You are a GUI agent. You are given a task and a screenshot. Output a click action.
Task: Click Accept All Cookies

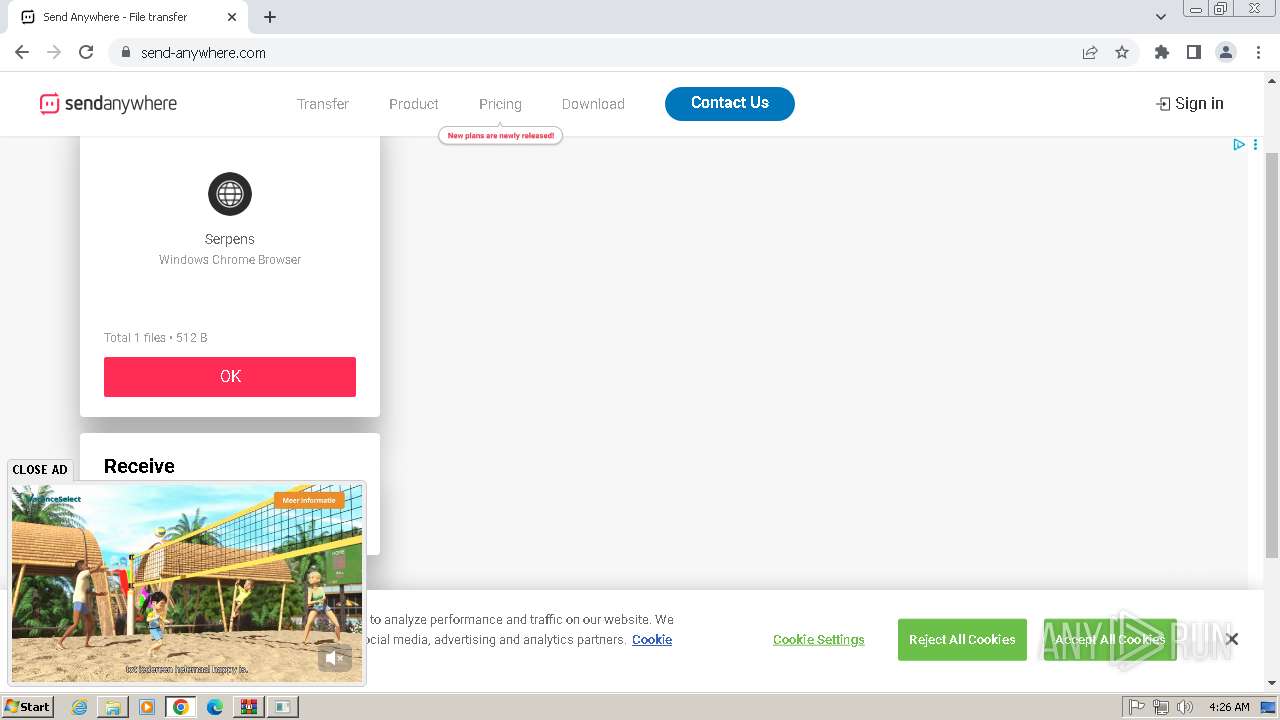(x=1110, y=640)
